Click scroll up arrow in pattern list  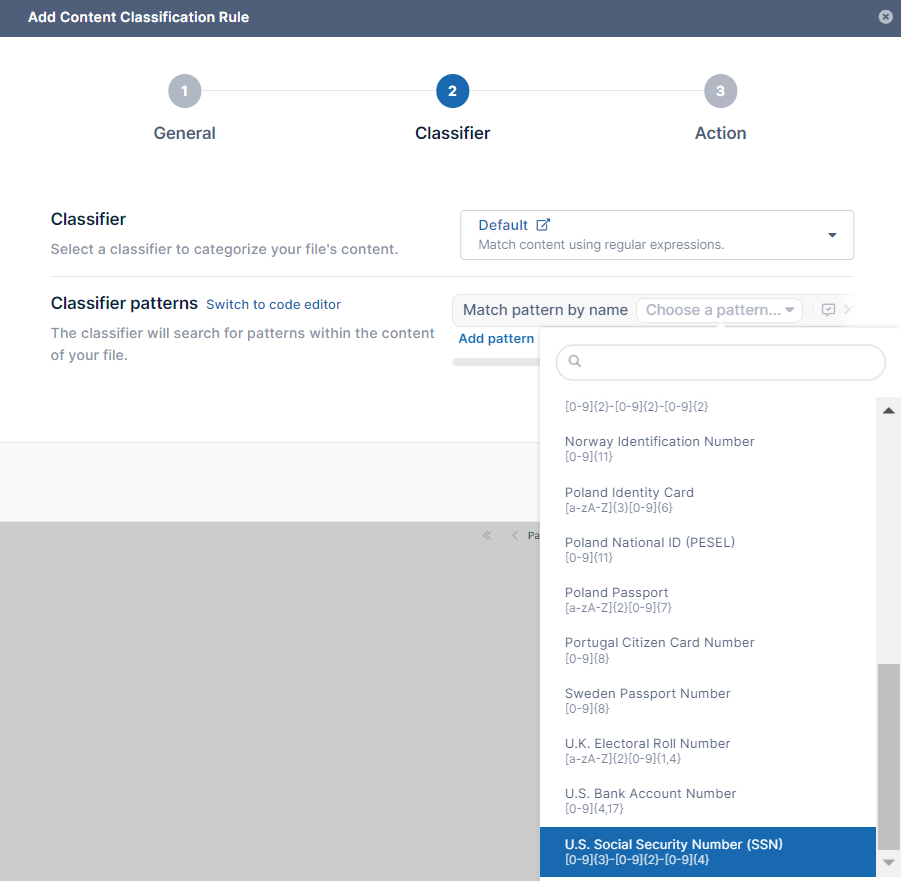[x=888, y=410]
